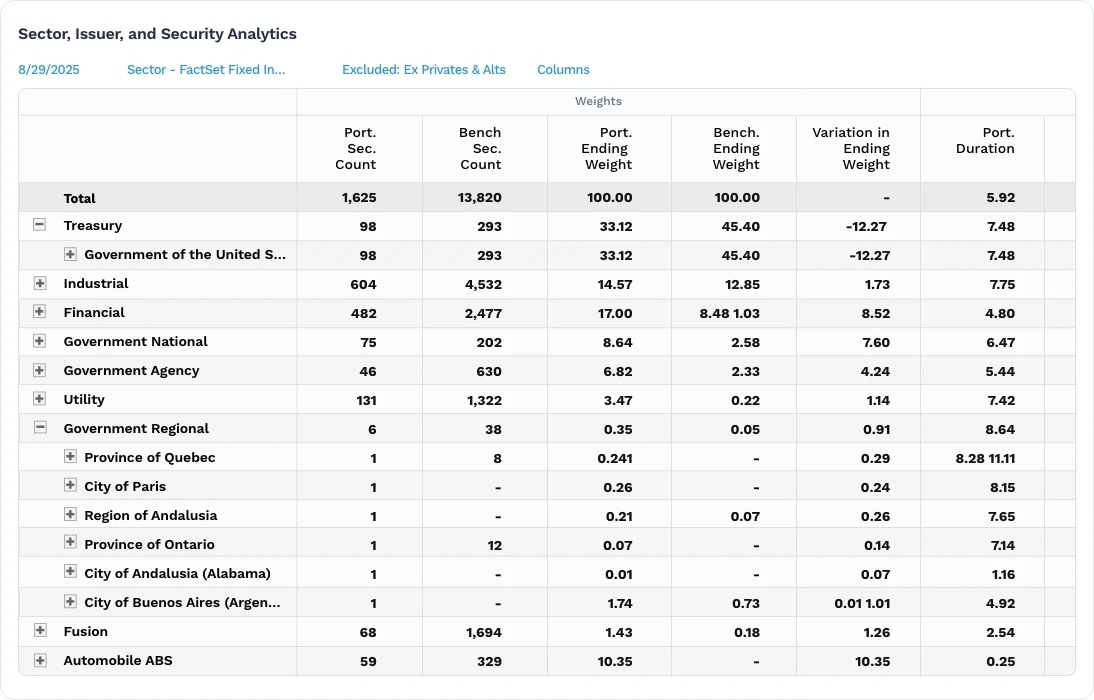Select the Industrial row label
This screenshot has height=700, width=1094.
click(x=96, y=283)
